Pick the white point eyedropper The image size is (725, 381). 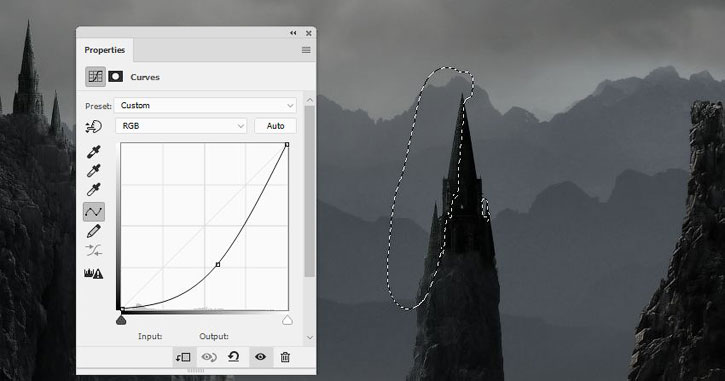click(94, 190)
